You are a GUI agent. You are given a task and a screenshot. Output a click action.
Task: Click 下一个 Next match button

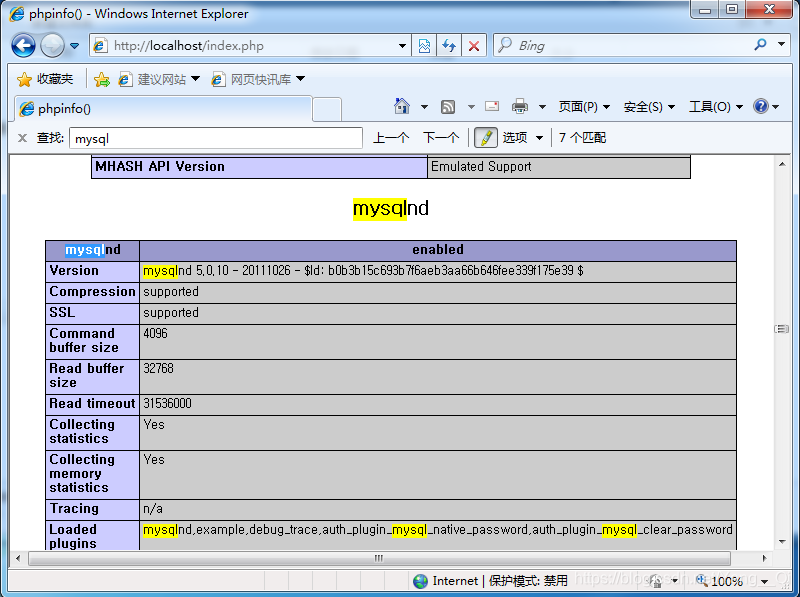[x=441, y=138]
